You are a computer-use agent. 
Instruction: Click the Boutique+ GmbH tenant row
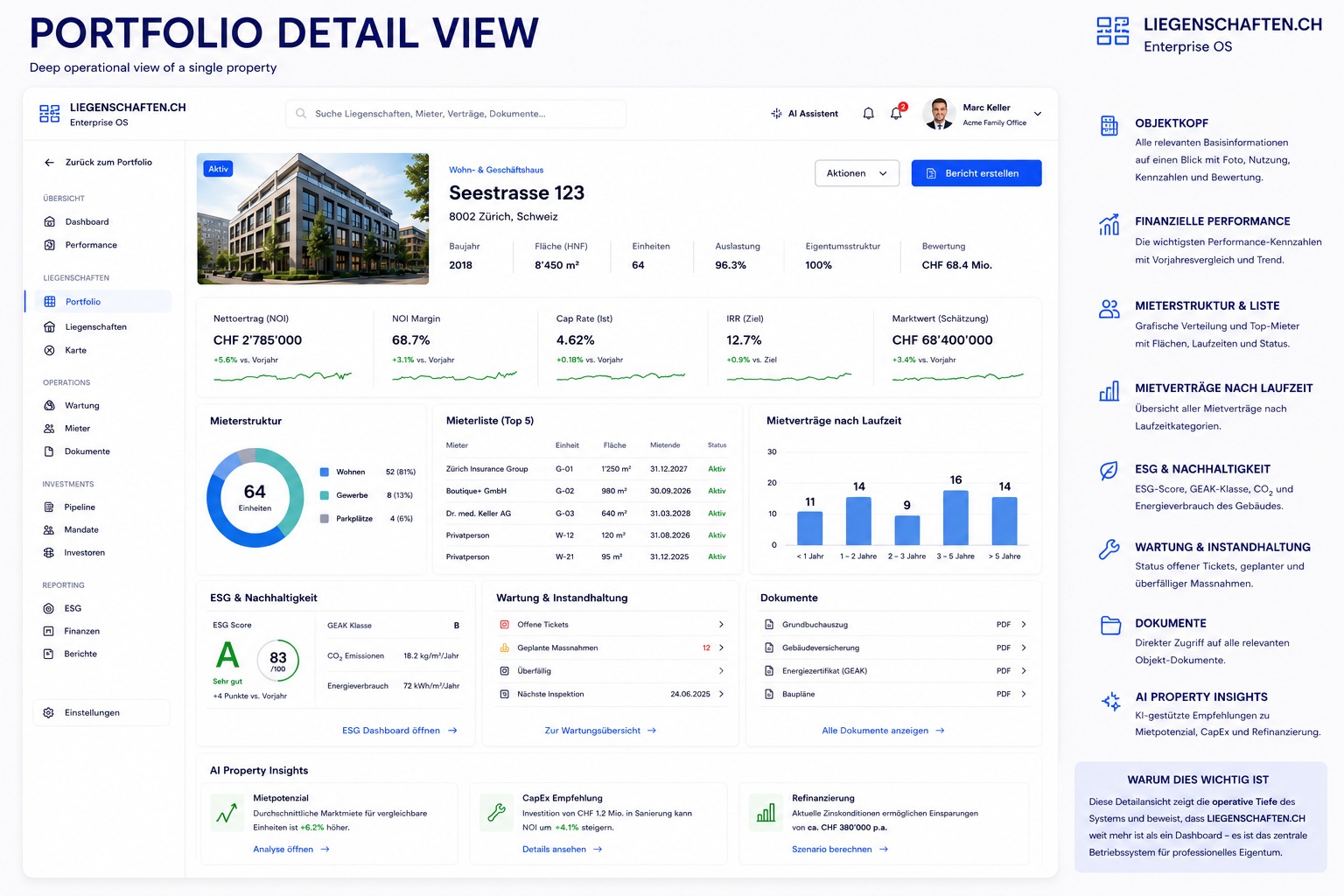pos(586,491)
